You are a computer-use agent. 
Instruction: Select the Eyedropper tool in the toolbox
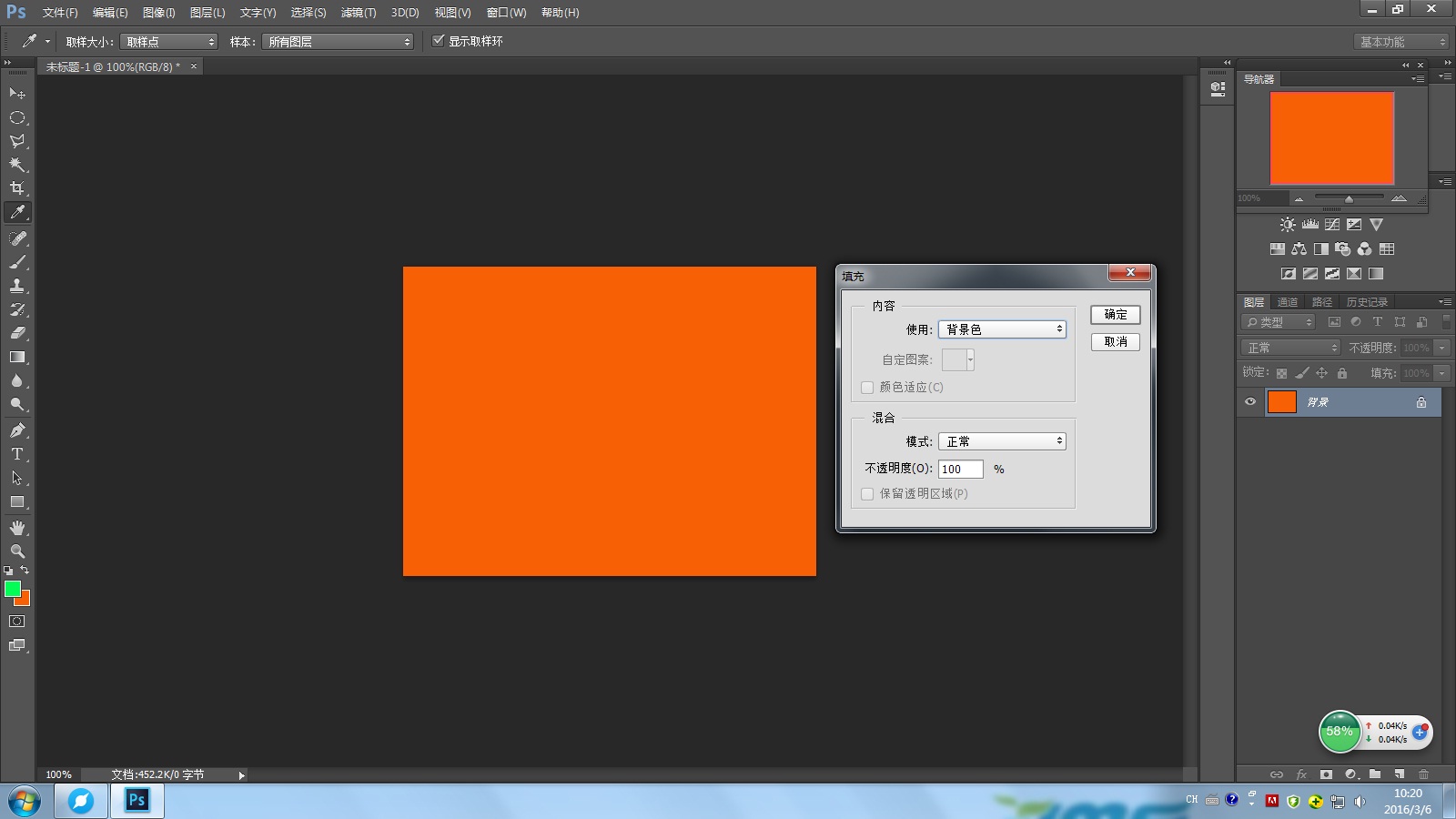[17, 212]
